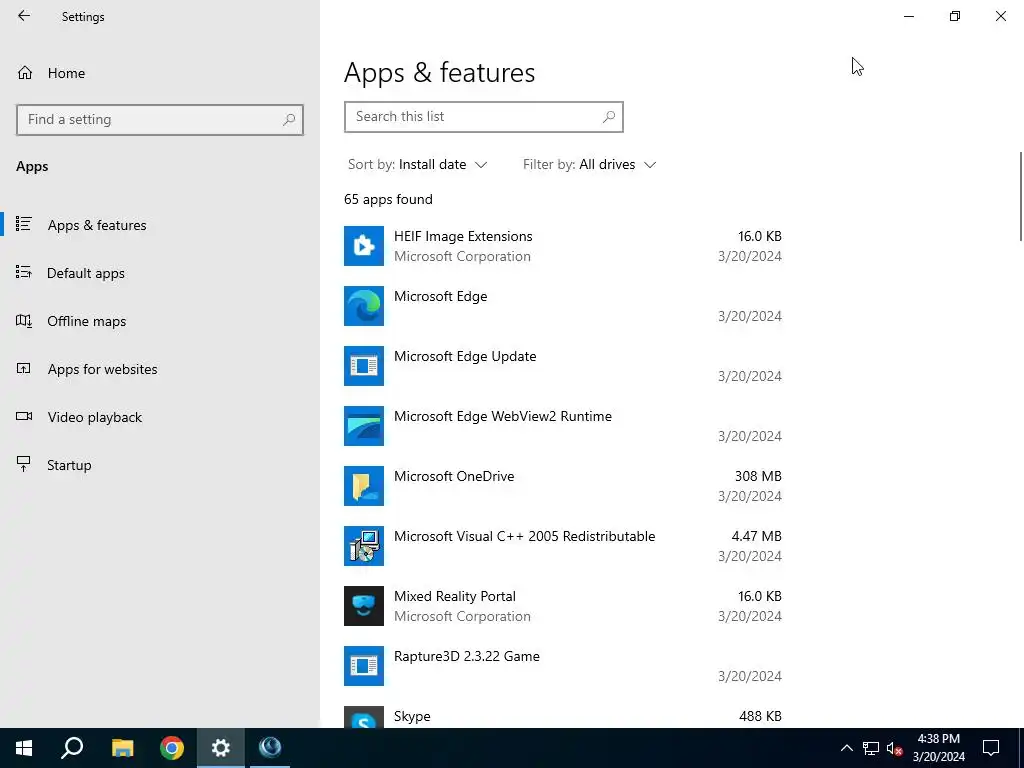
Task: Click the Startup sidebar icon
Action: pyautogui.click(x=24, y=464)
